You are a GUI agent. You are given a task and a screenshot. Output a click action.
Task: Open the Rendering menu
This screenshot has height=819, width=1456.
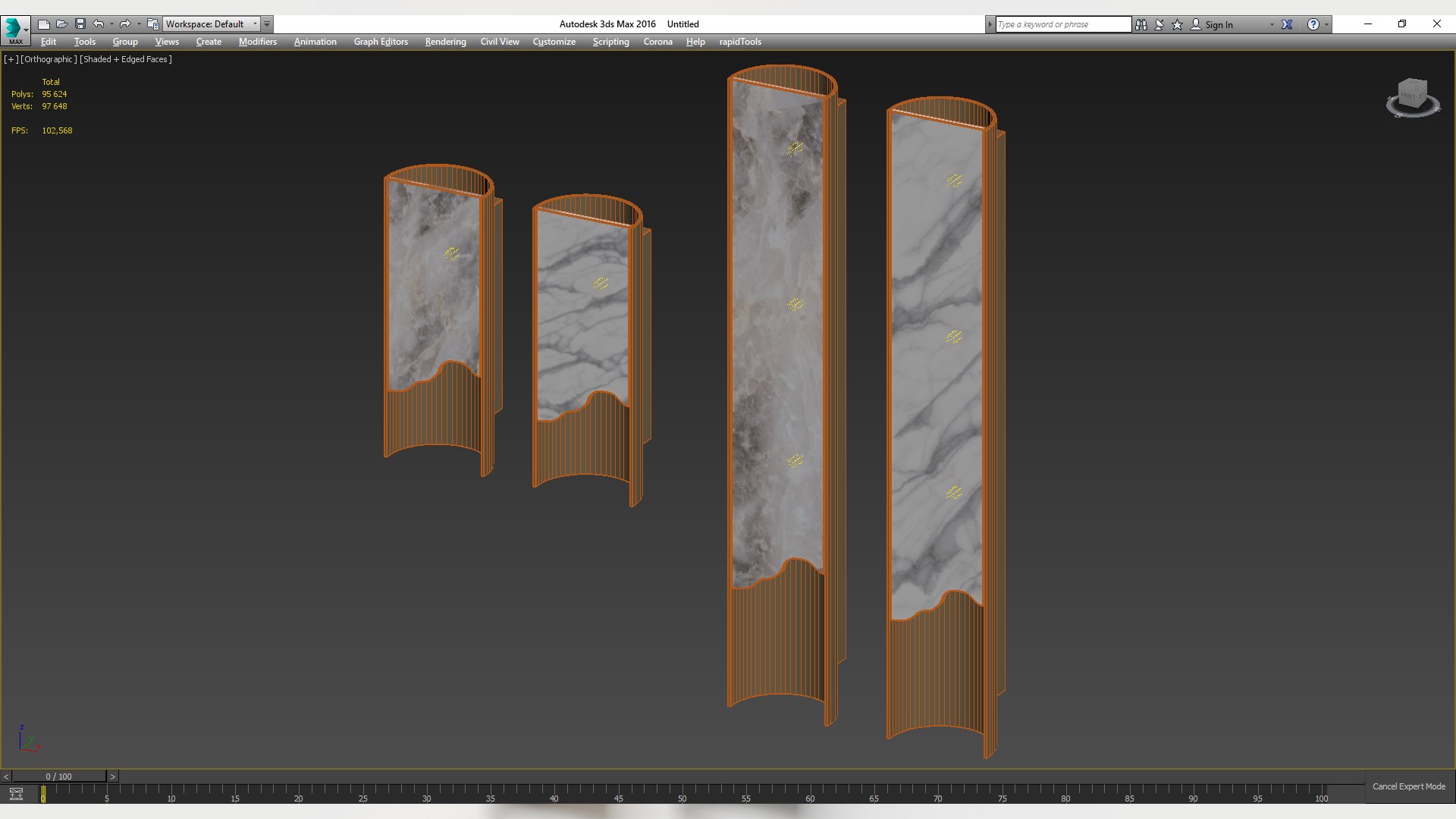coord(445,42)
